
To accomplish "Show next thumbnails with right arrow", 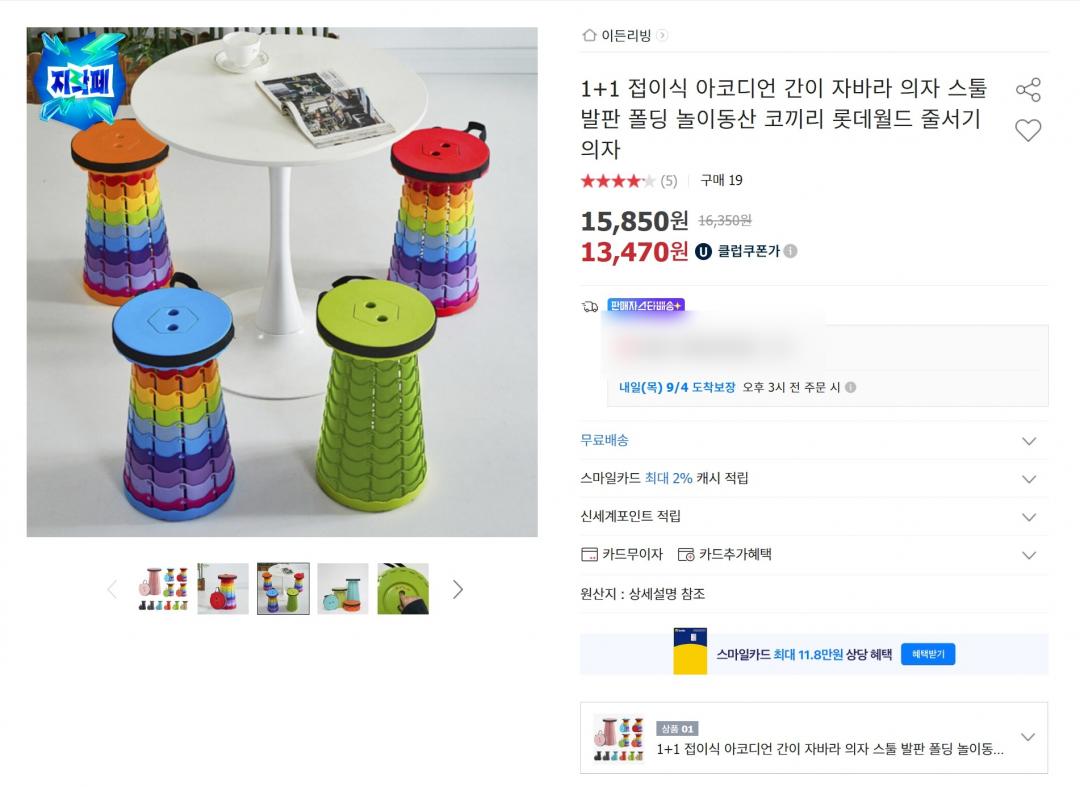I will point(458,589).
